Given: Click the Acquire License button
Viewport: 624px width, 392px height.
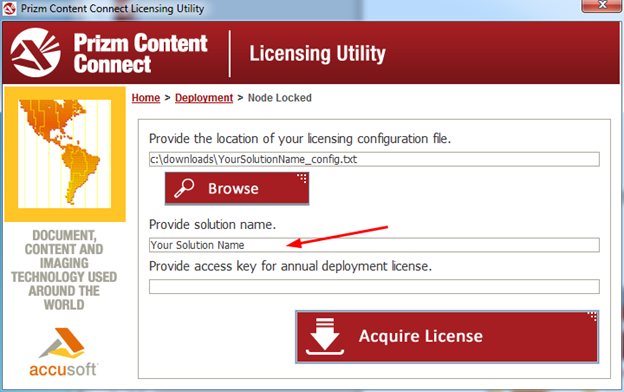Looking at the screenshot, I should click(x=447, y=337).
